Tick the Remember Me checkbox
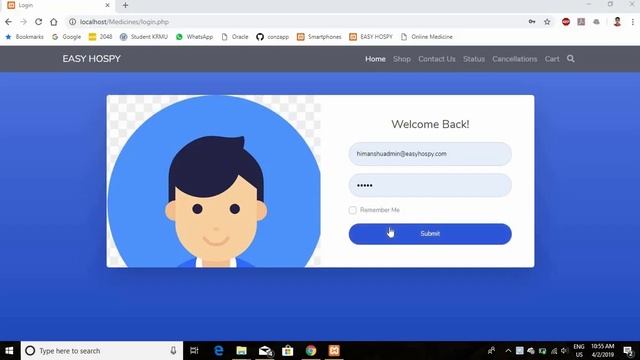Screen dimensions: 640x360 point(353,210)
